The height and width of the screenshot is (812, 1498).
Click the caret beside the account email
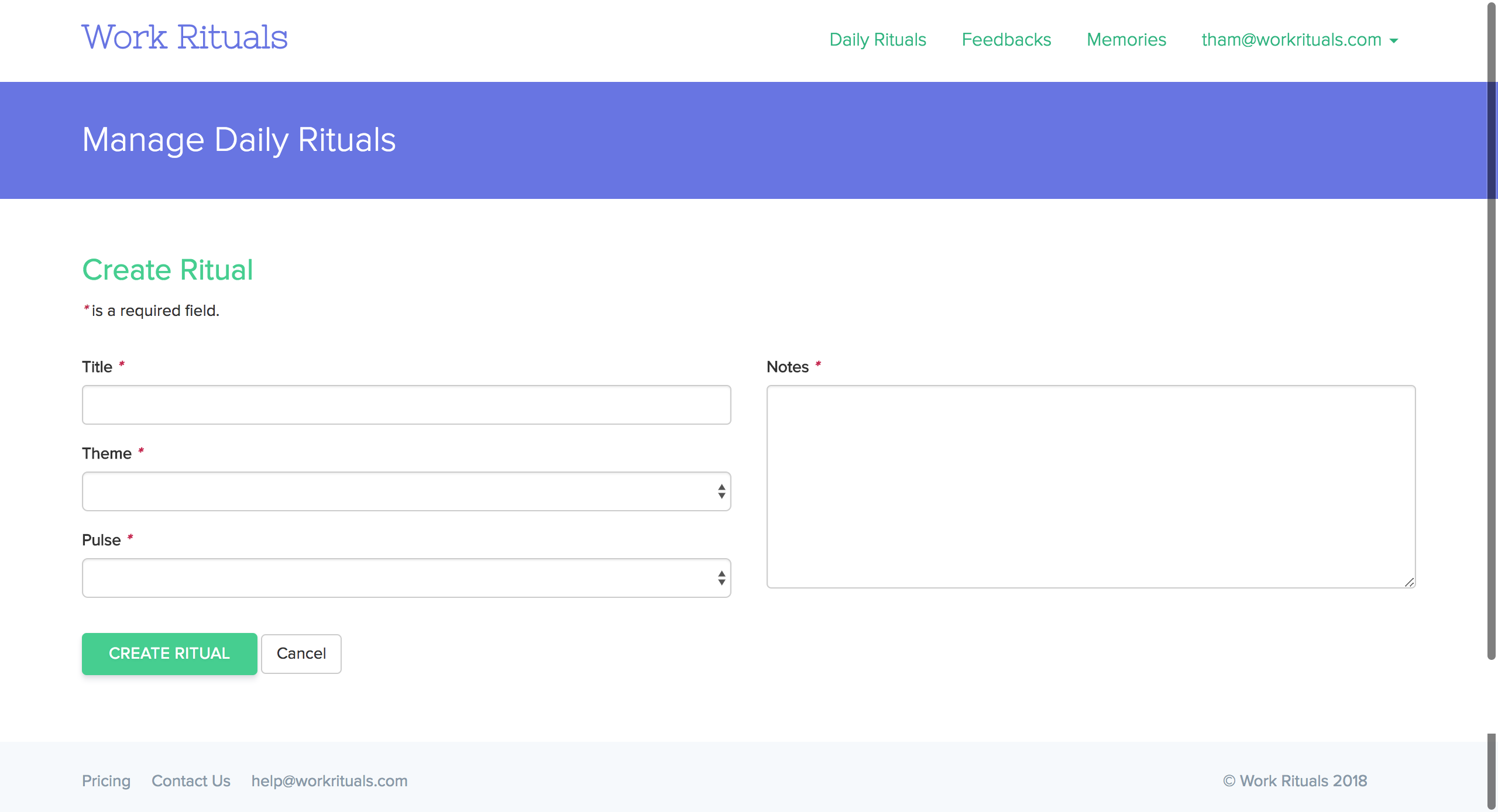click(1394, 41)
